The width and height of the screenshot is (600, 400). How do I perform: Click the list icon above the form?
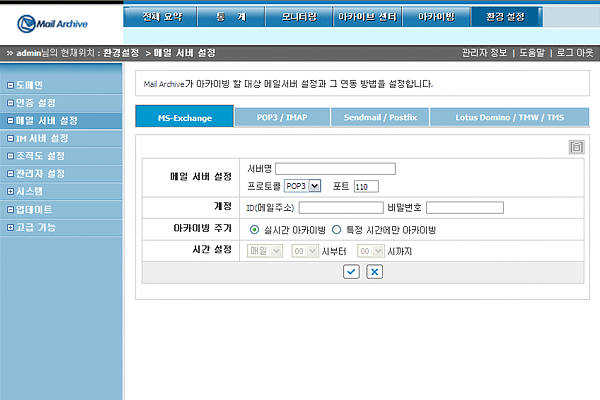(576, 147)
